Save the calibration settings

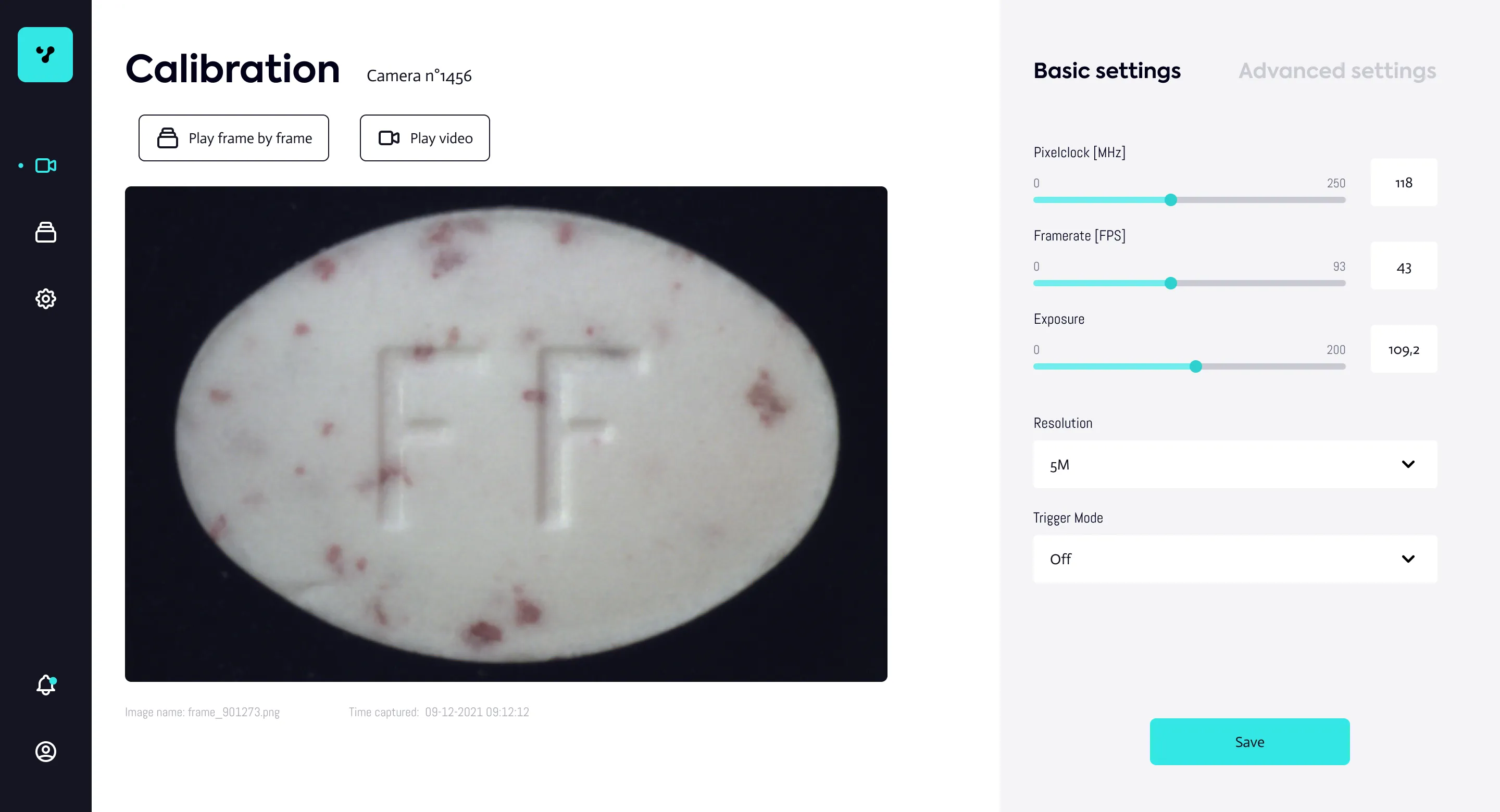pos(1249,742)
